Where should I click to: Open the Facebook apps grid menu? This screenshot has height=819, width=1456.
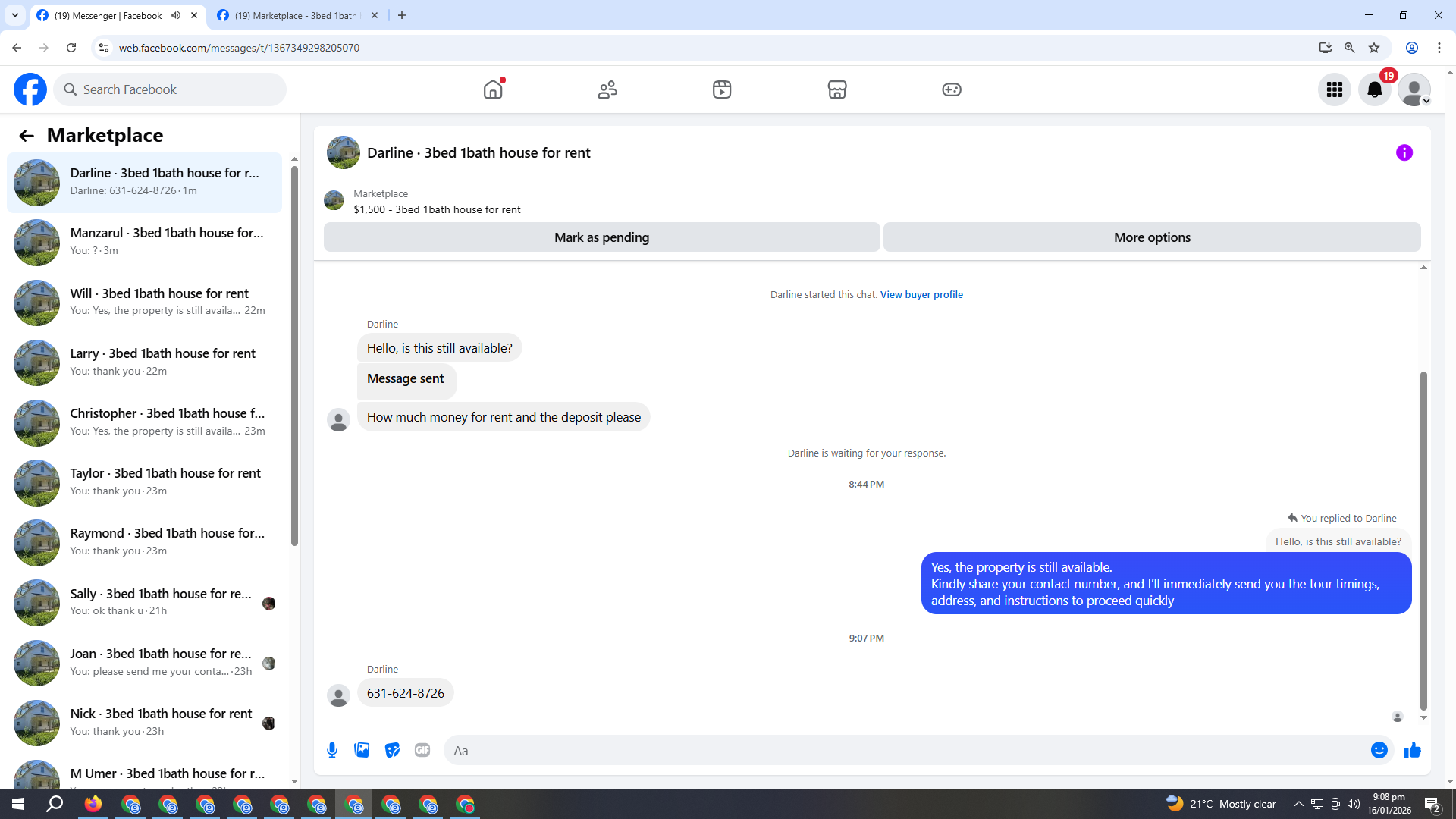click(1334, 89)
